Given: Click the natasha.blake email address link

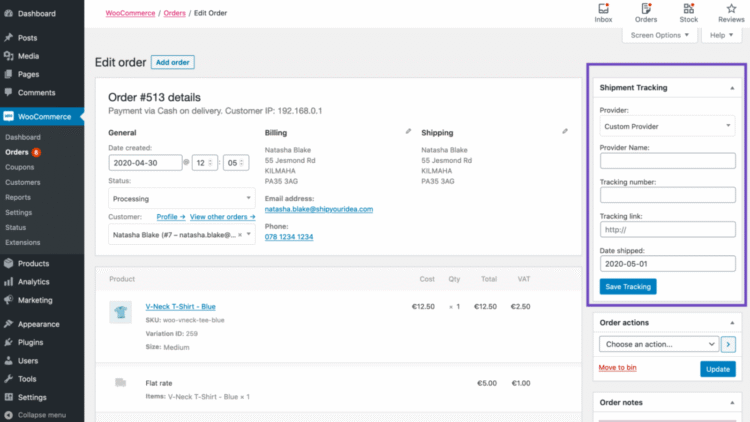Looking at the screenshot, I should pyautogui.click(x=319, y=209).
